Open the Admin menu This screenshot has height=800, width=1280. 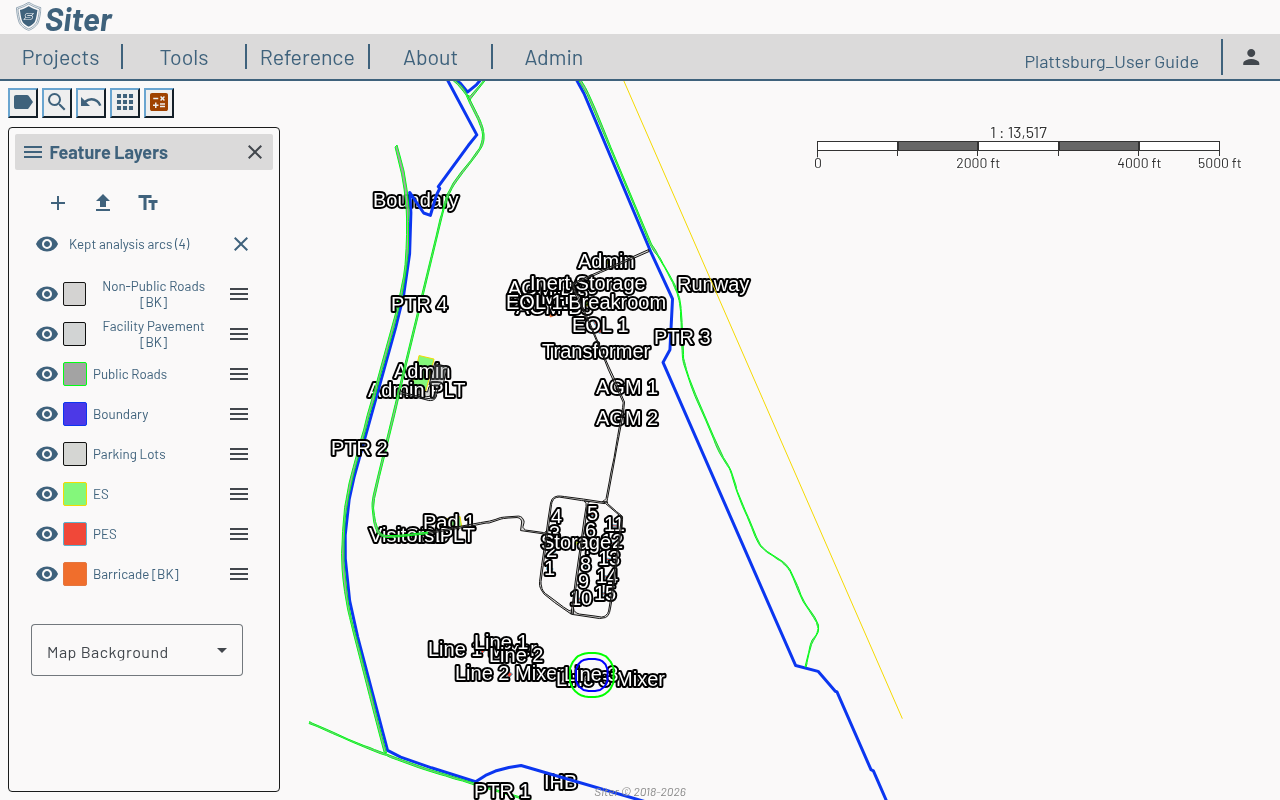click(x=554, y=58)
